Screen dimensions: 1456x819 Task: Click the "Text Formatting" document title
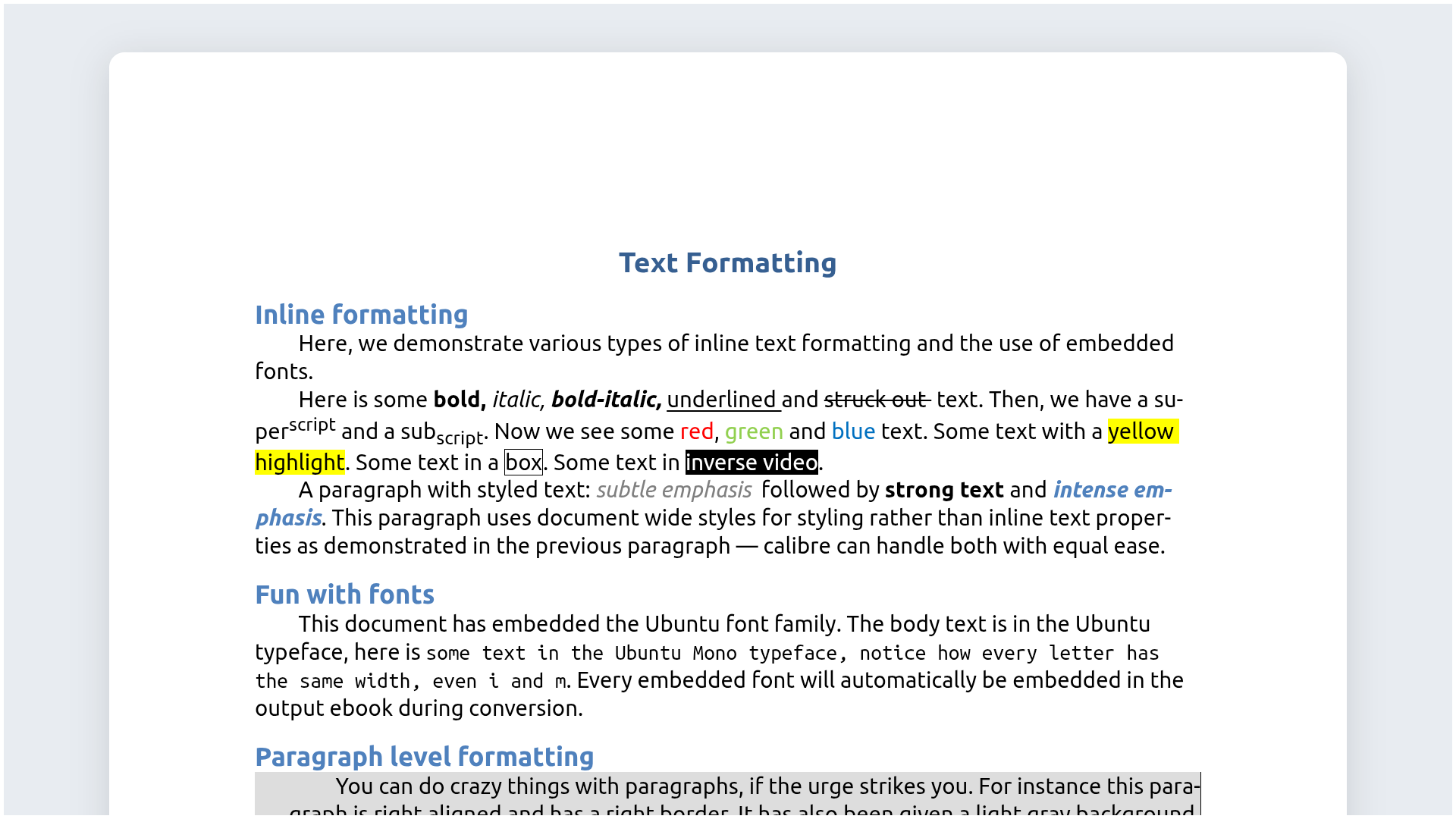point(727,263)
